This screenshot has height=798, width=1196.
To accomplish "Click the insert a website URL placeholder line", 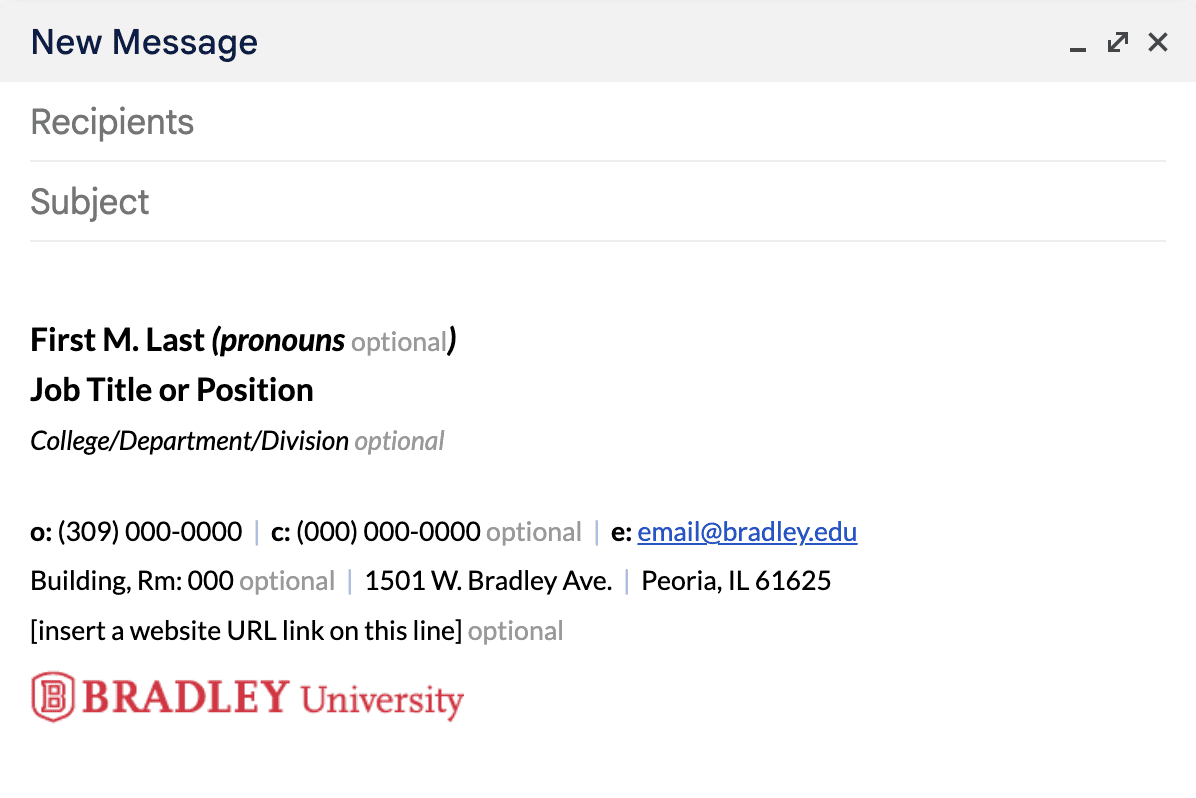I will [x=247, y=631].
